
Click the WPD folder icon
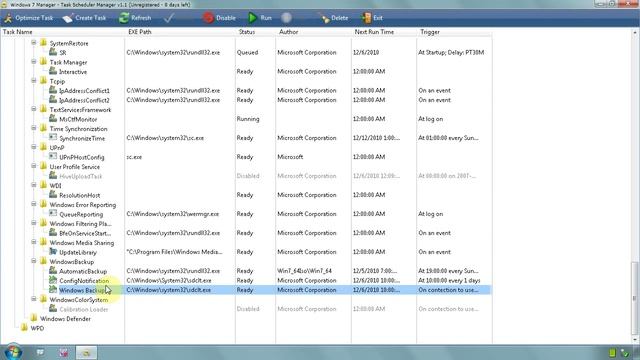click(24, 327)
